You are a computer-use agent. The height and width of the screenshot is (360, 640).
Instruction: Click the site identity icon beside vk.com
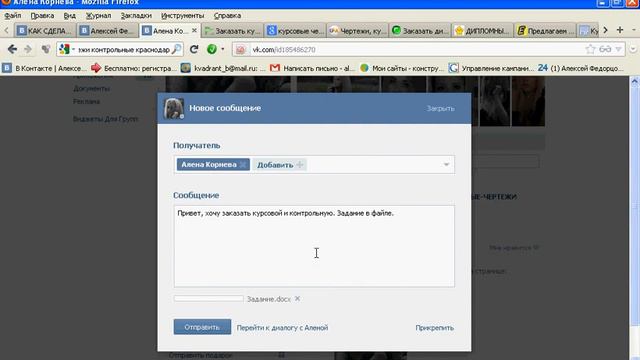tap(240, 49)
